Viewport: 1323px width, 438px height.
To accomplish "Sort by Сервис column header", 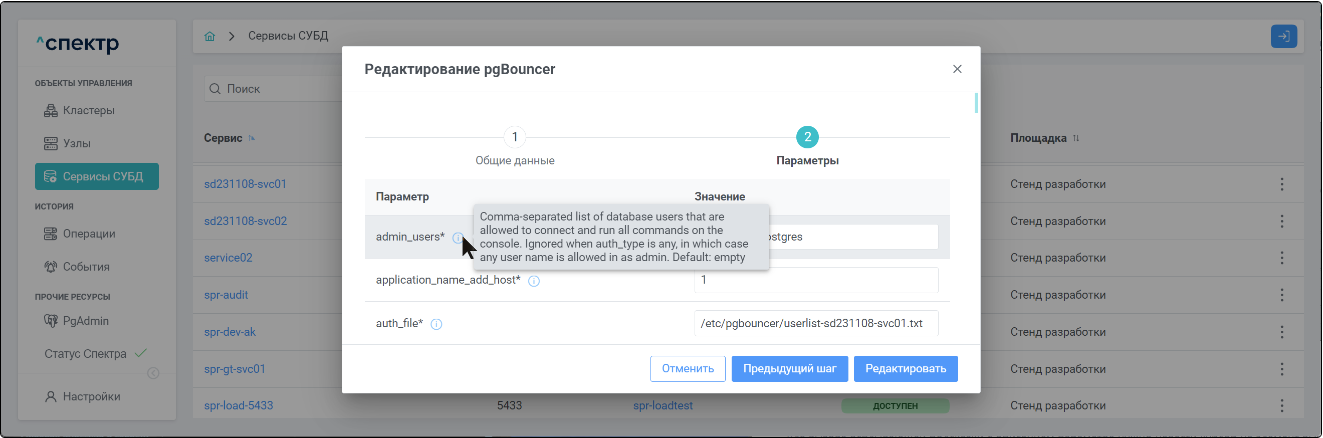I will [229, 138].
